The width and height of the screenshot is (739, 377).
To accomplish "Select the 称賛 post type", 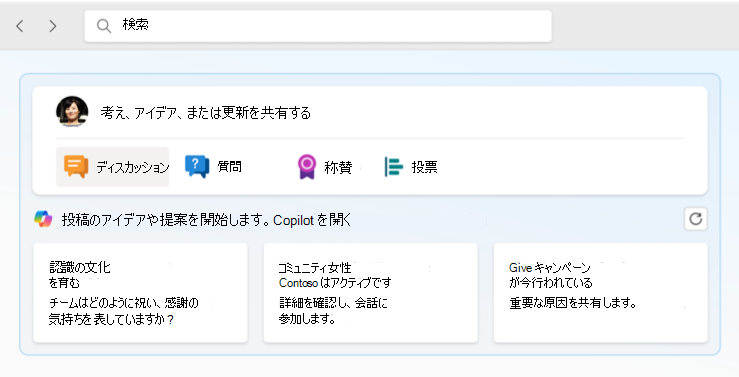I will point(325,167).
